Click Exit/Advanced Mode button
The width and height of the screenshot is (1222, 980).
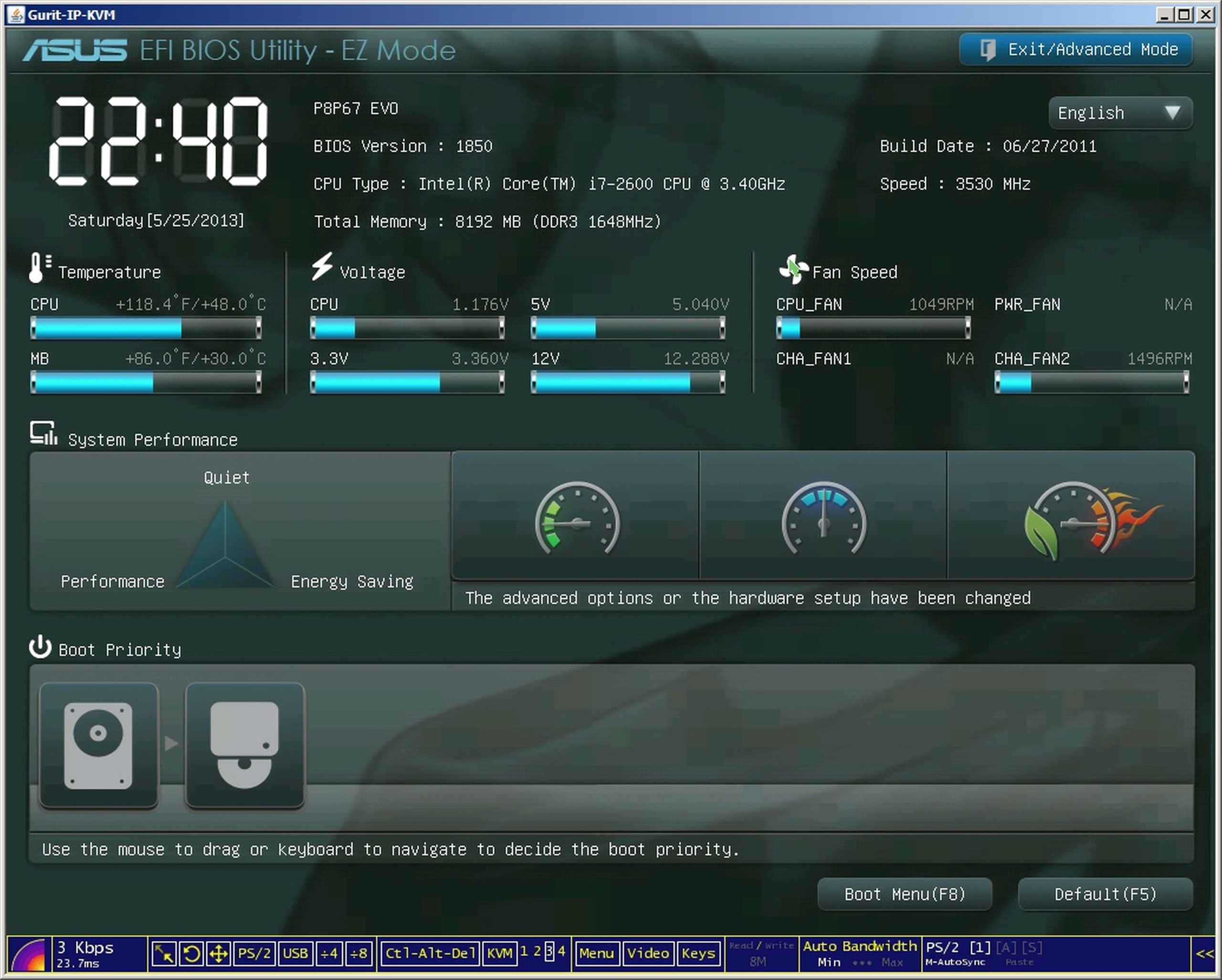[1076, 49]
